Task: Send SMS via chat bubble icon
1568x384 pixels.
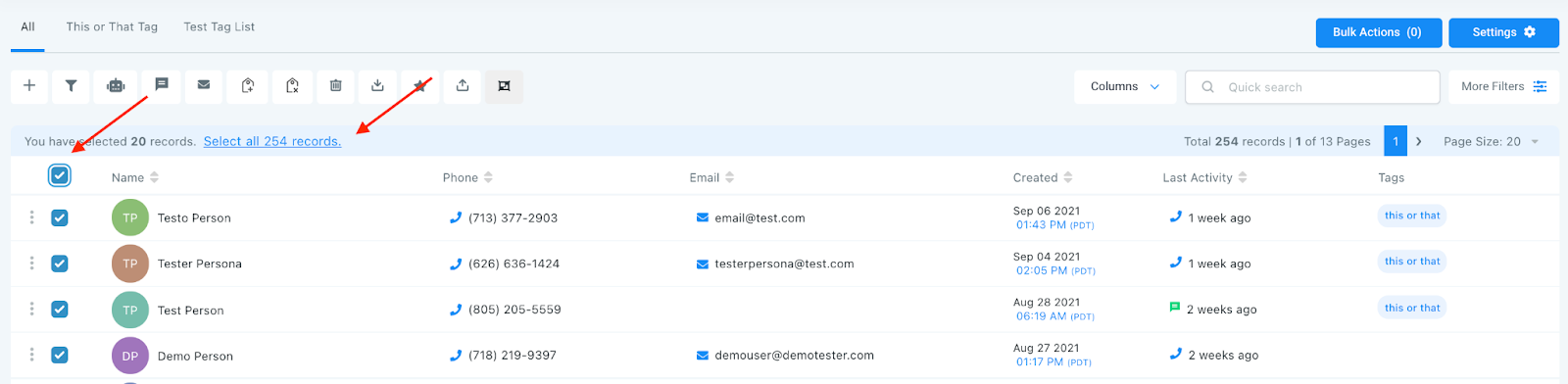Action: [x=162, y=85]
